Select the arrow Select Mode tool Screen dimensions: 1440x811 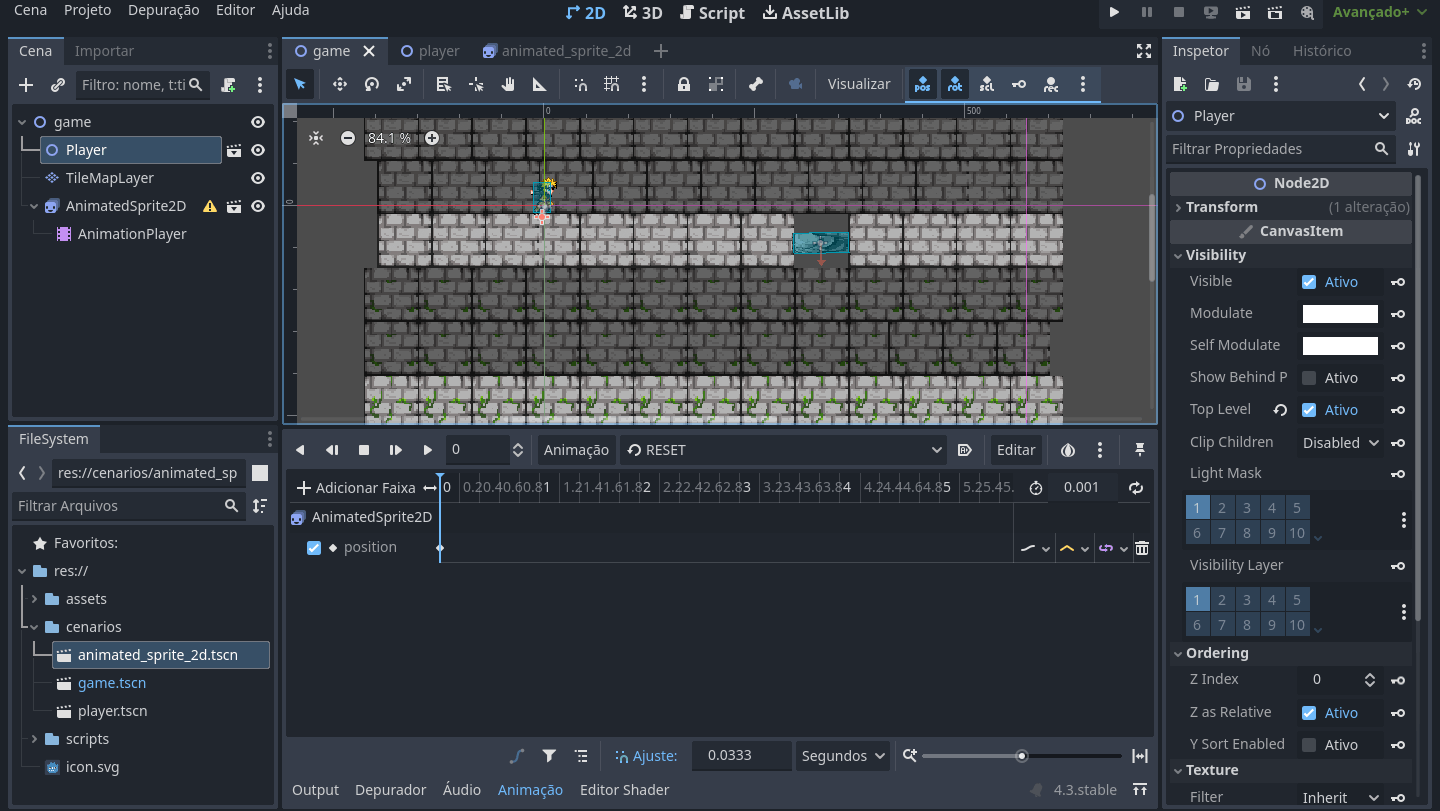pyautogui.click(x=300, y=85)
